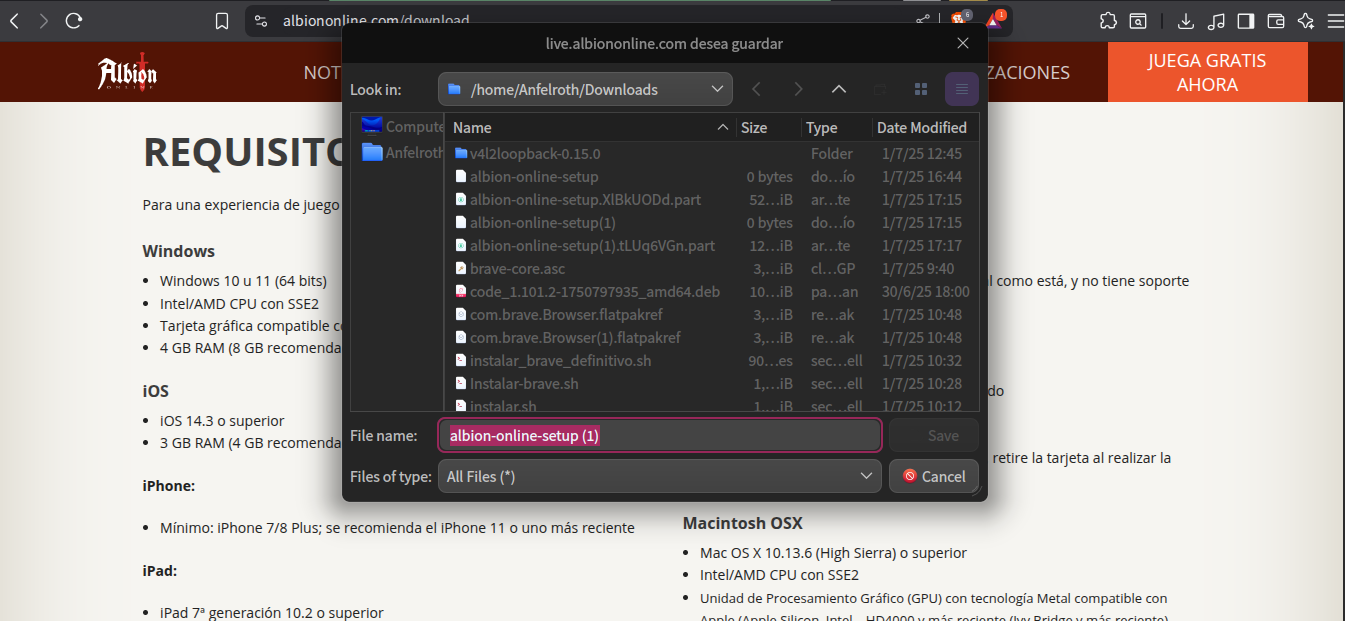Sort files by the Type column
This screenshot has height=621, width=1345.
[x=837, y=127]
